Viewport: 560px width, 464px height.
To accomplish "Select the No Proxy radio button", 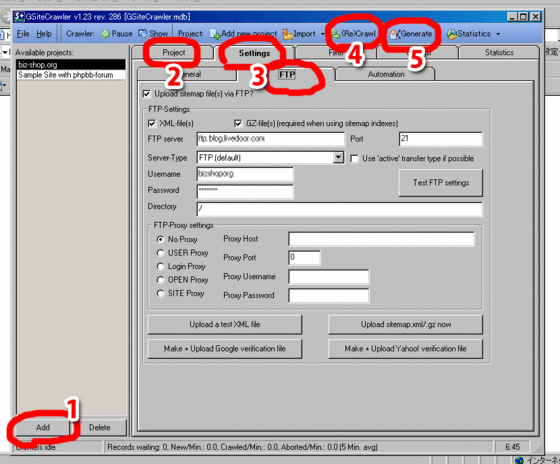I will (x=160, y=239).
